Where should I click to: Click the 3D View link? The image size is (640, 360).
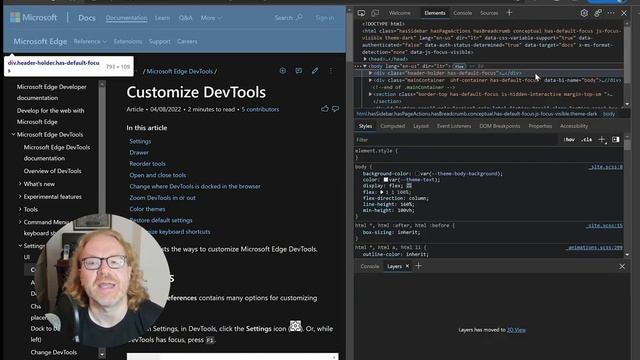pos(516,330)
